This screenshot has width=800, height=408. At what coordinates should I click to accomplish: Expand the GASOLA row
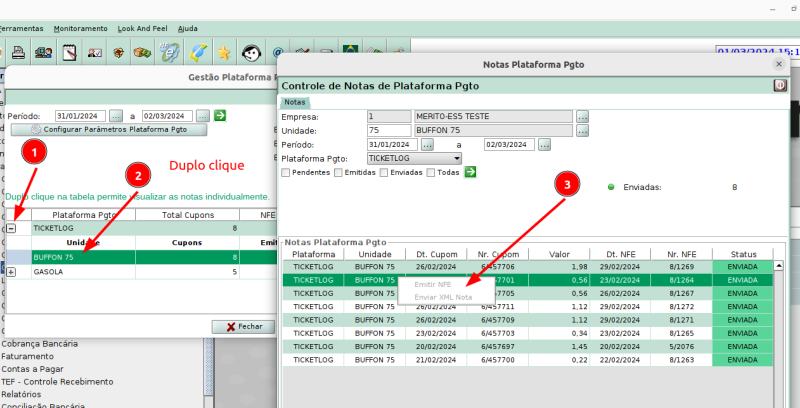pos(12,272)
